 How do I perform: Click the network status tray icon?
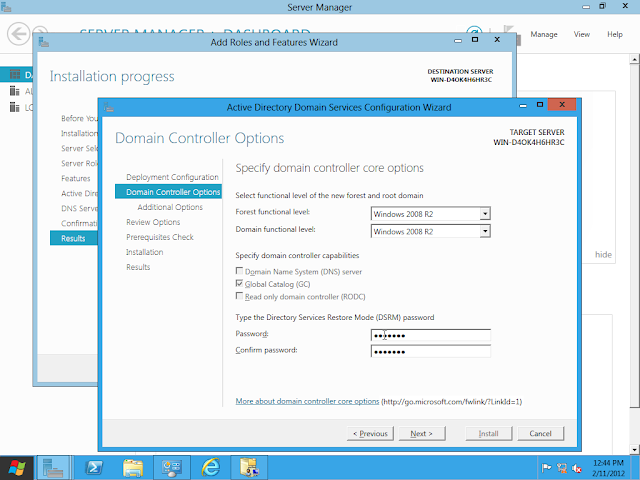pyautogui.click(x=562, y=468)
